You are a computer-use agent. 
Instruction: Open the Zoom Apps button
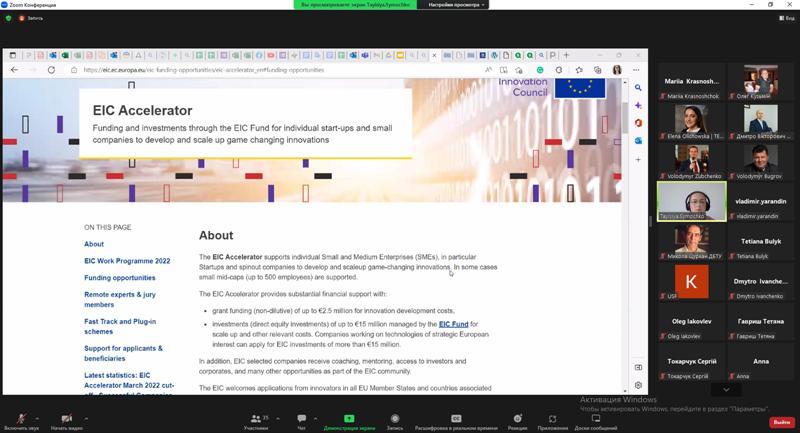click(x=553, y=421)
